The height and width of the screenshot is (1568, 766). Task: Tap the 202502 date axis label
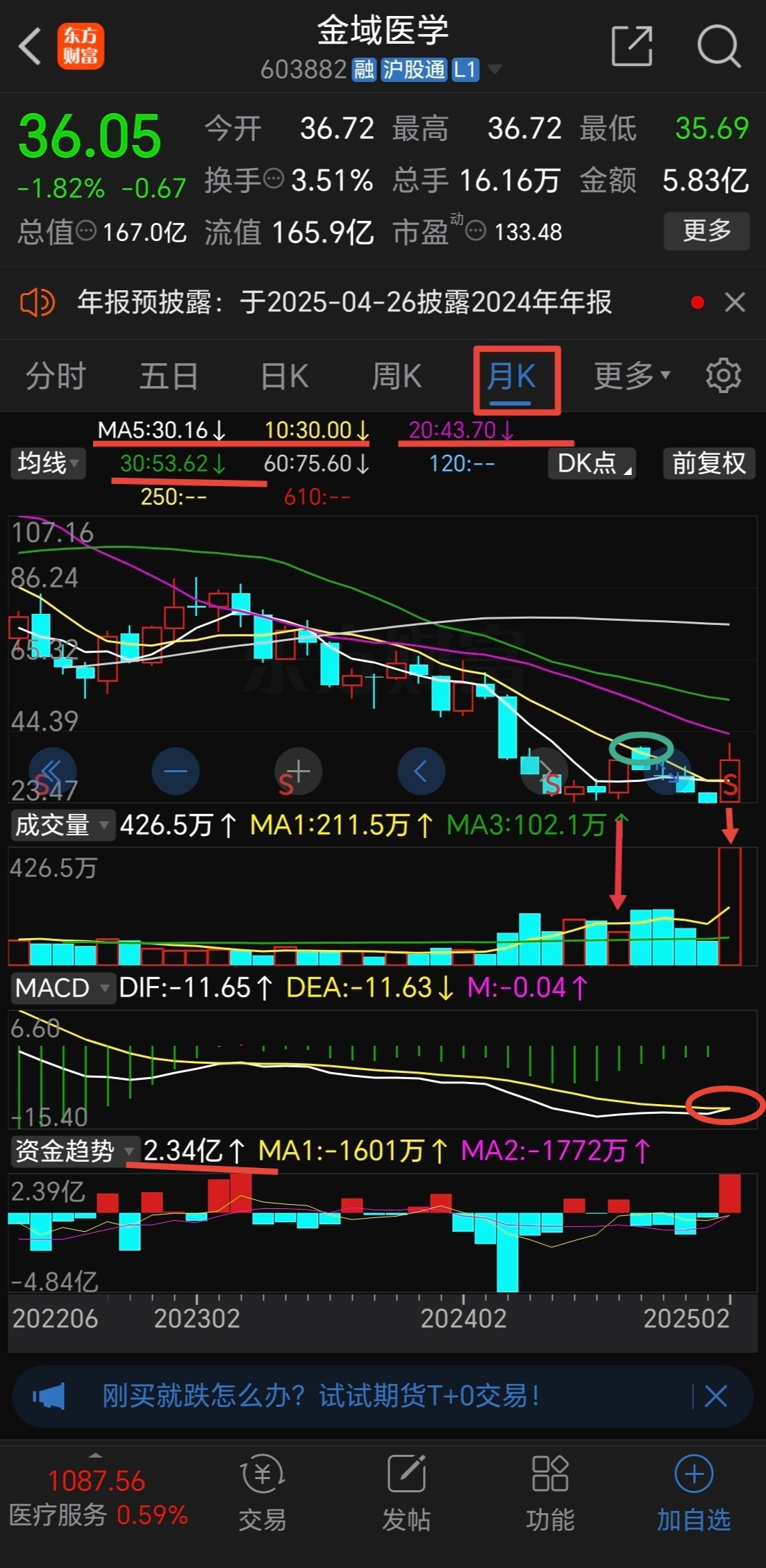tap(686, 1318)
